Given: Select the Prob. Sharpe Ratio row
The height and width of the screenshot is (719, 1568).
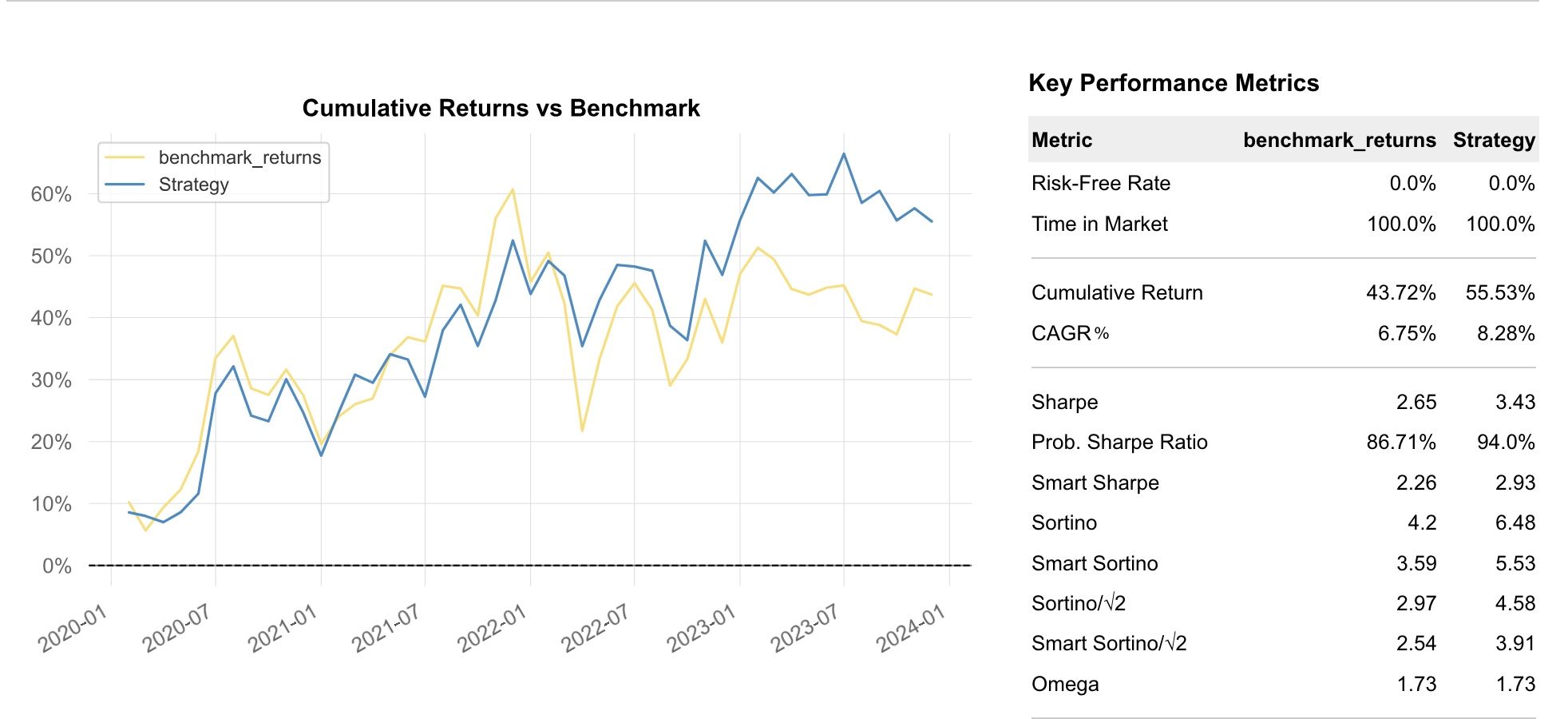Looking at the screenshot, I should (1284, 442).
